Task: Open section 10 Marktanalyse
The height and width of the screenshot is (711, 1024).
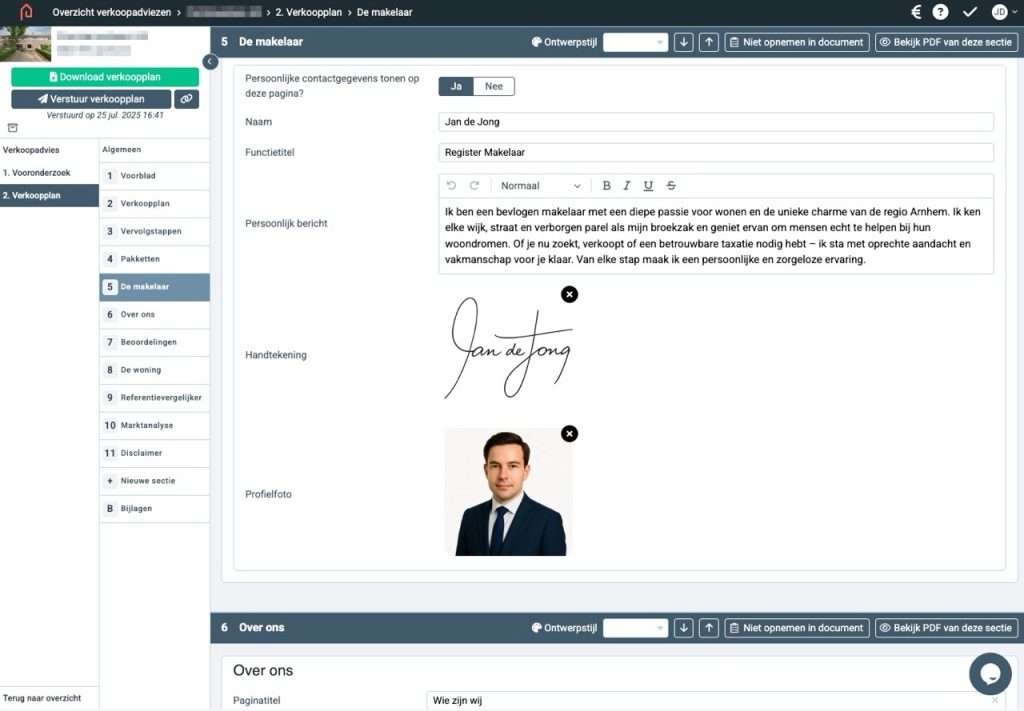Action: 155,426
